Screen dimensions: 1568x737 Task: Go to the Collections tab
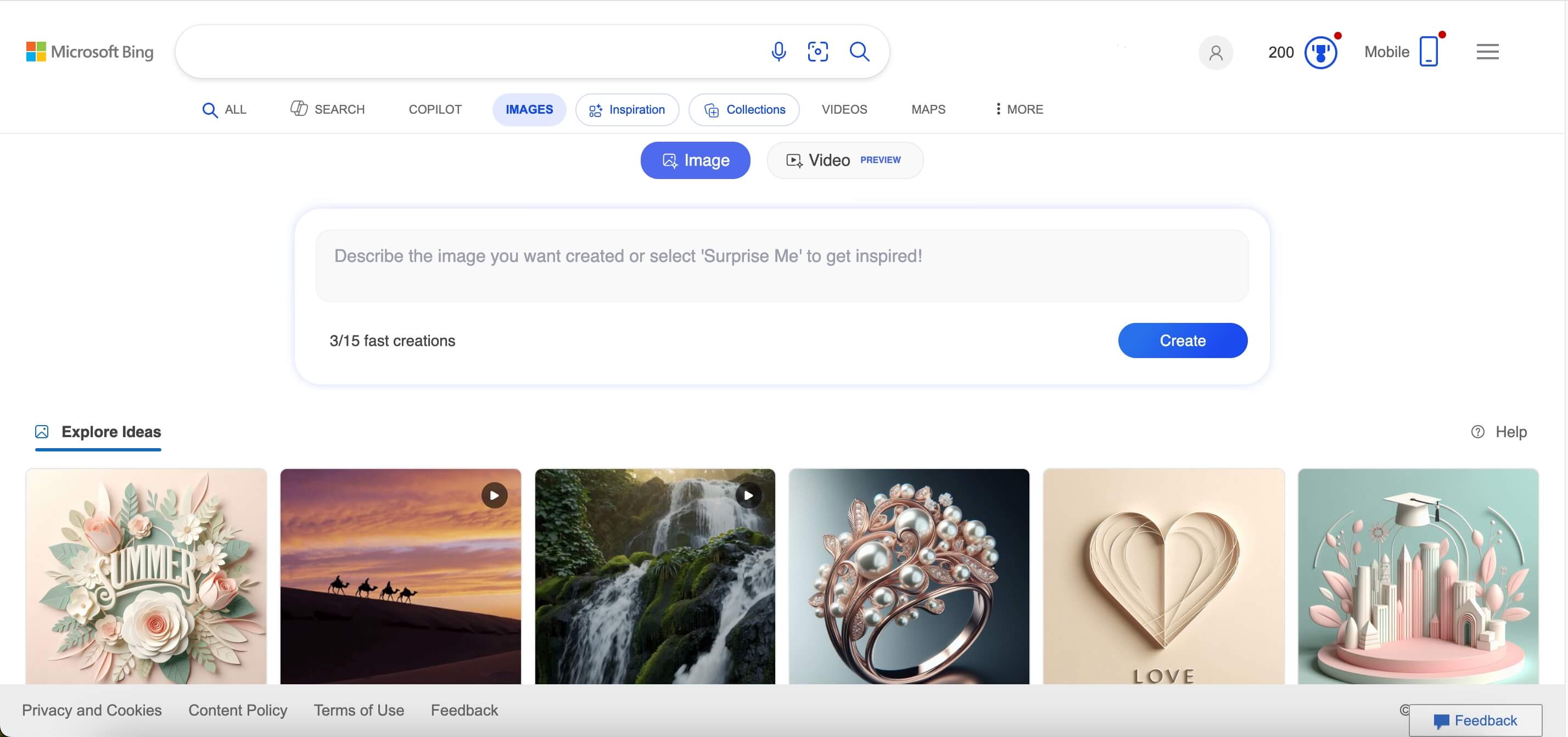744,110
